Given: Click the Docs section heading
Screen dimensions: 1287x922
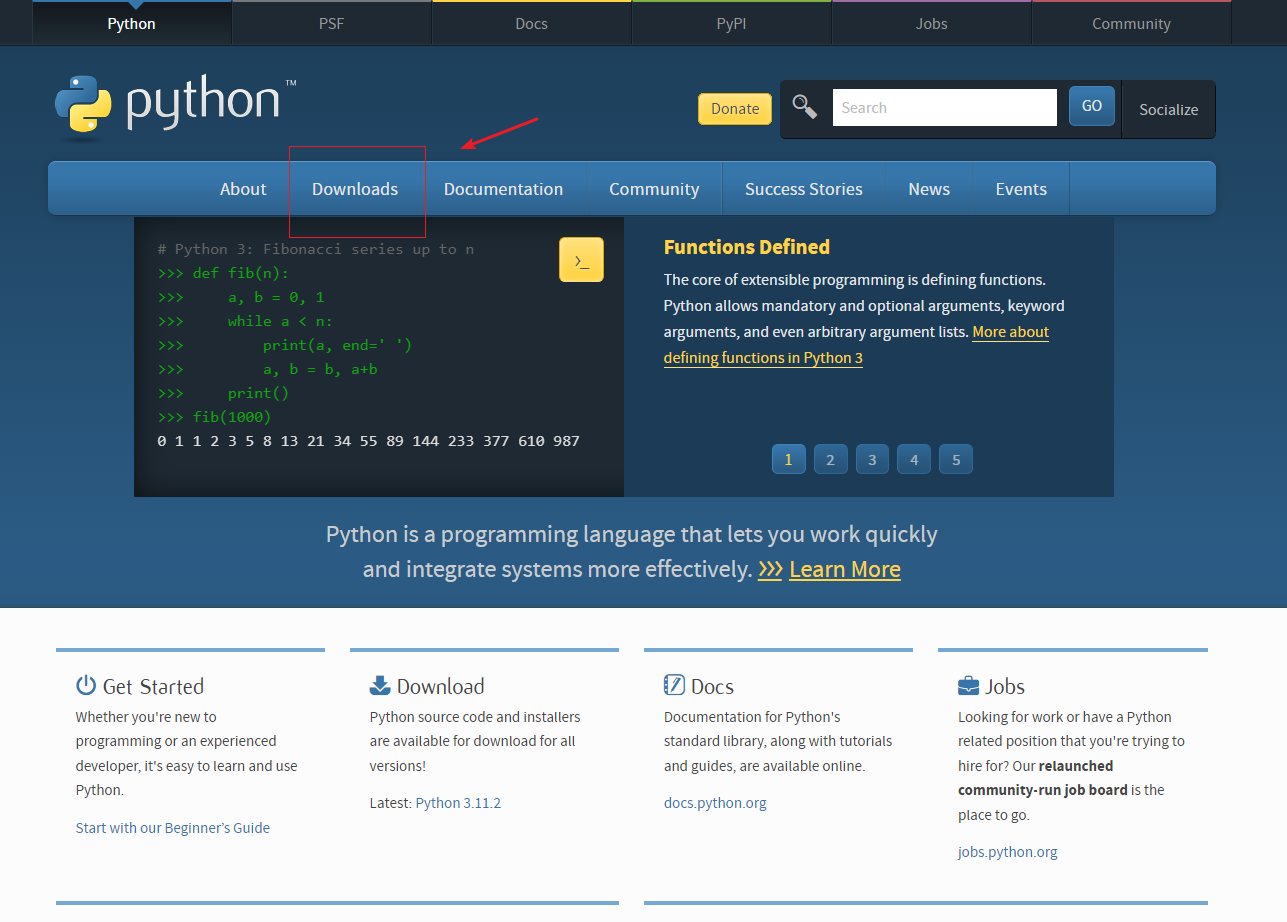Looking at the screenshot, I should click(712, 686).
